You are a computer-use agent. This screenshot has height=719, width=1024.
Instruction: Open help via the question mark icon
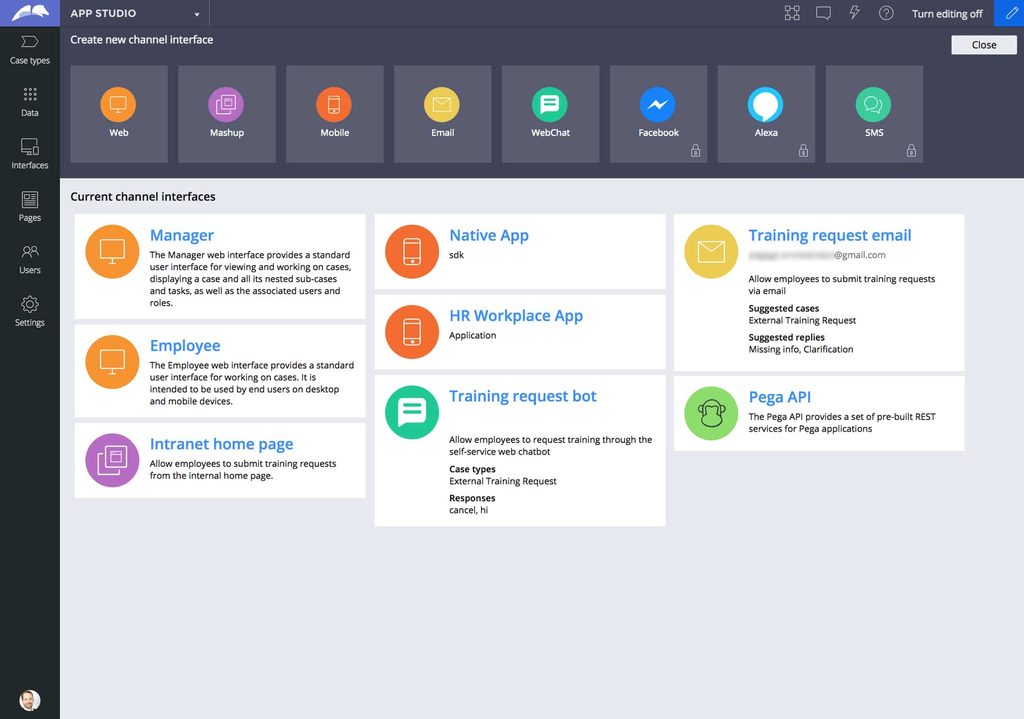tap(886, 13)
